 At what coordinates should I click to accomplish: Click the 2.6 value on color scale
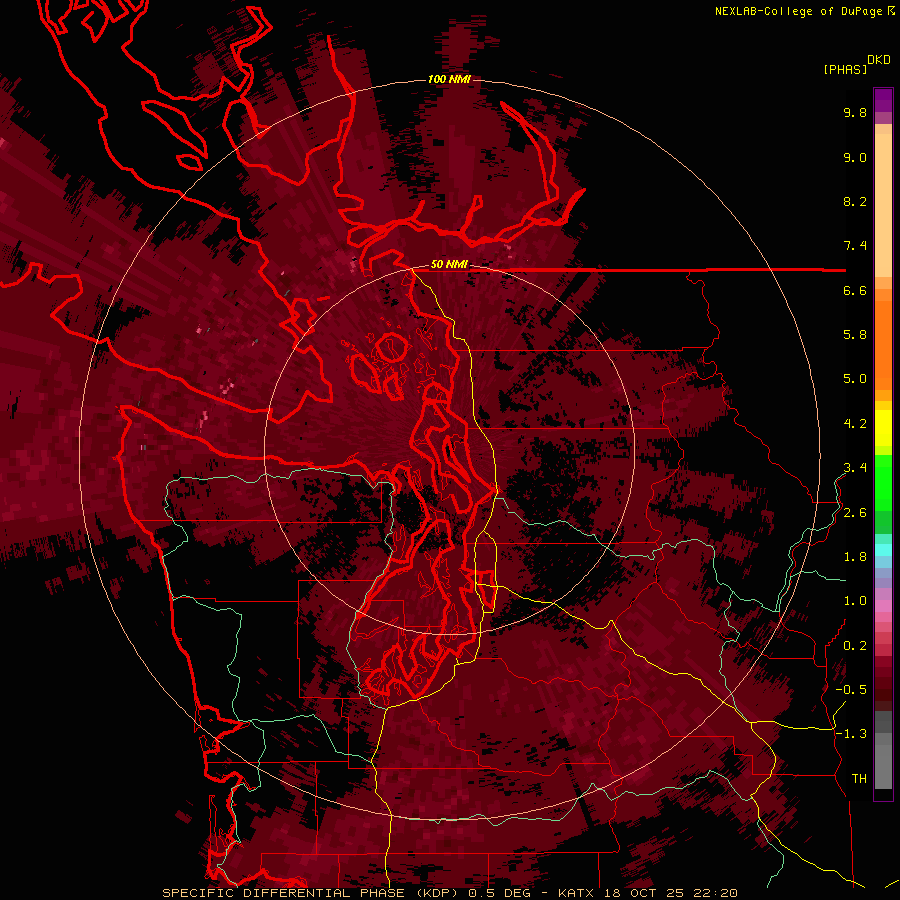tap(855, 513)
